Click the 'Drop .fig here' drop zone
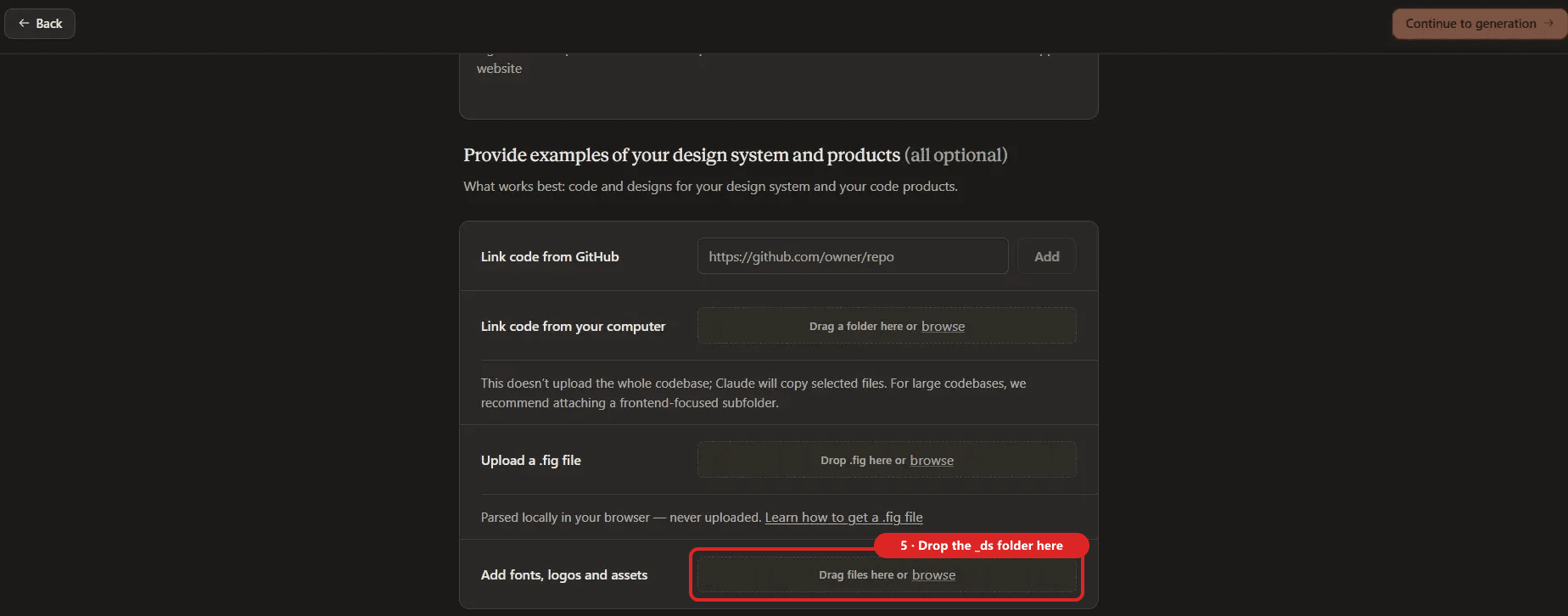The image size is (1568, 616). [887, 460]
